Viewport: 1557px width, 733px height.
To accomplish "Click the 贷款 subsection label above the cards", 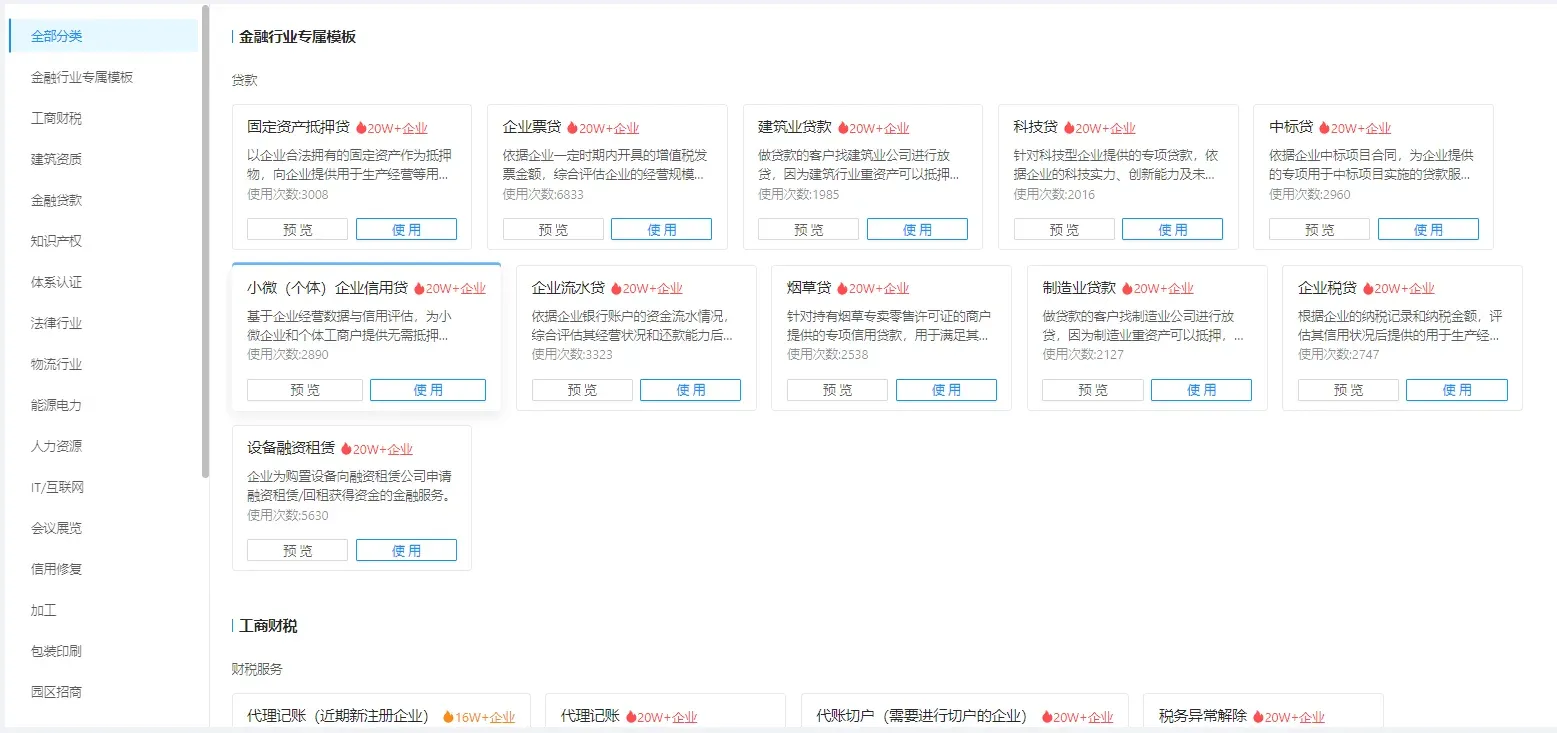I will 244,80.
